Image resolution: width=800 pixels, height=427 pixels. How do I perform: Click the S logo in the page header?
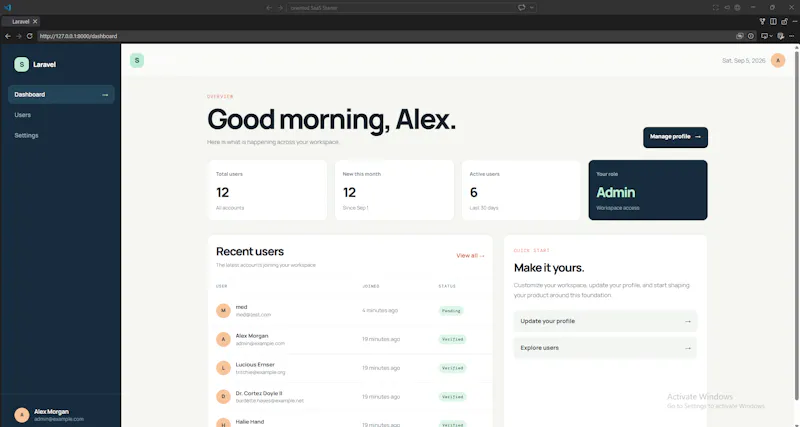coord(137,60)
